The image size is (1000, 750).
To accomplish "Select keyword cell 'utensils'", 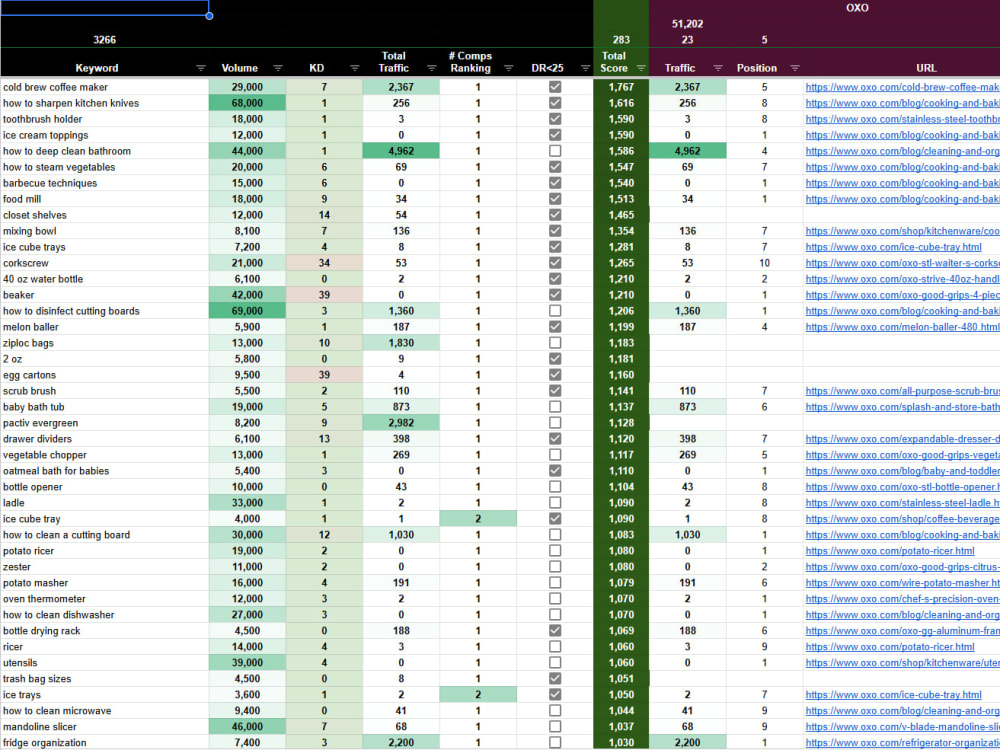I will point(105,663).
